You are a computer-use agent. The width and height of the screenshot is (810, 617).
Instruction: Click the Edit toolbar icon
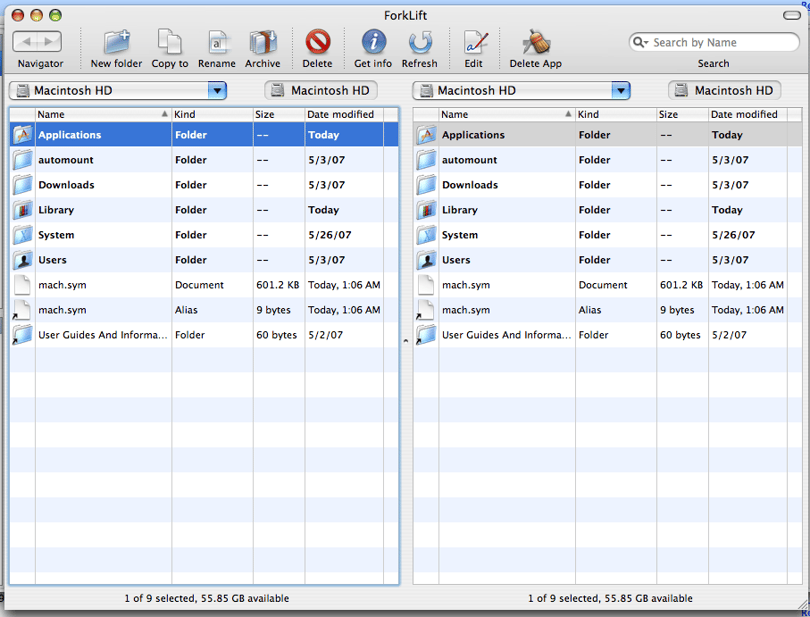(474, 42)
